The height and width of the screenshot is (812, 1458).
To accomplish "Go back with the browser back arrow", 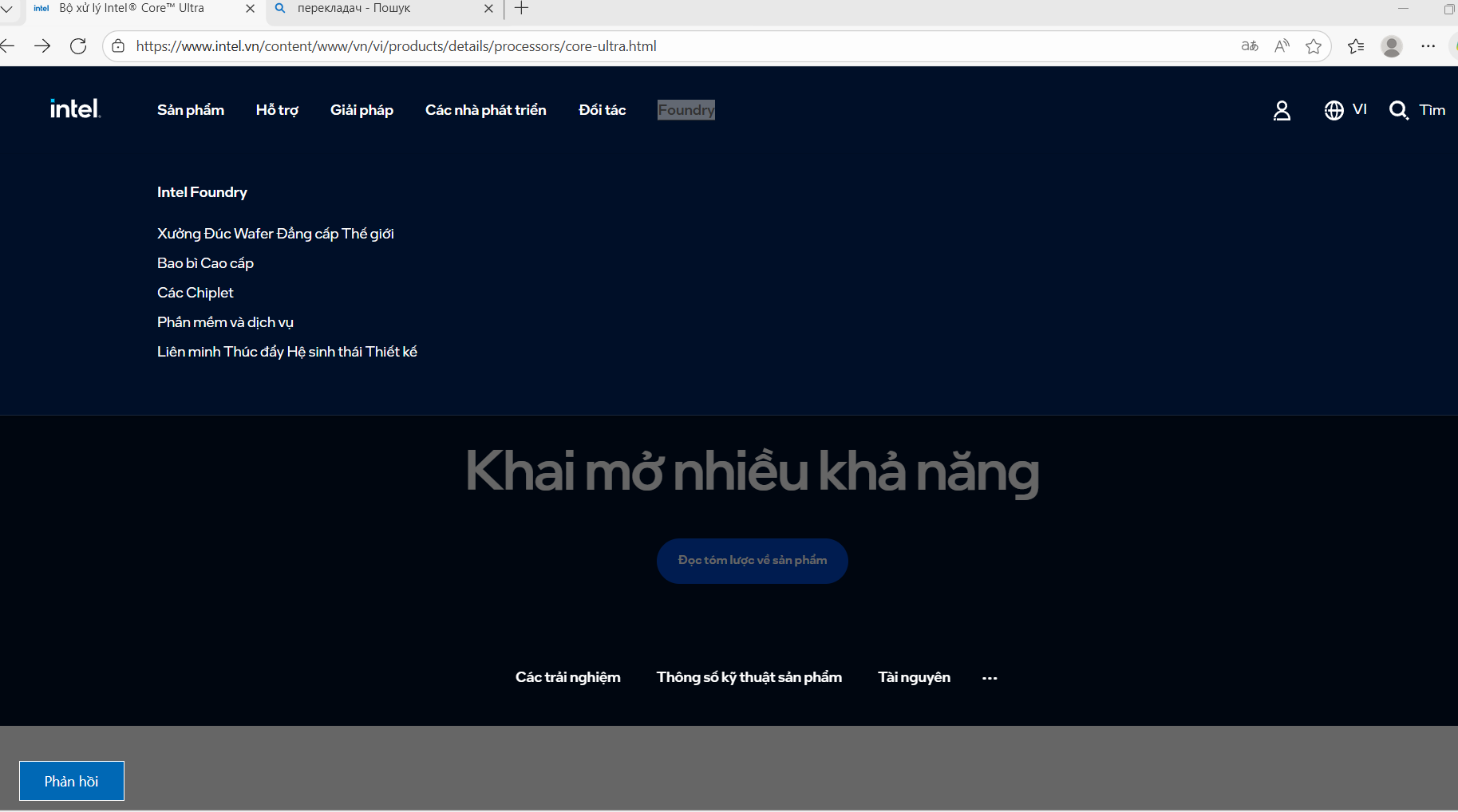I will click(8, 46).
